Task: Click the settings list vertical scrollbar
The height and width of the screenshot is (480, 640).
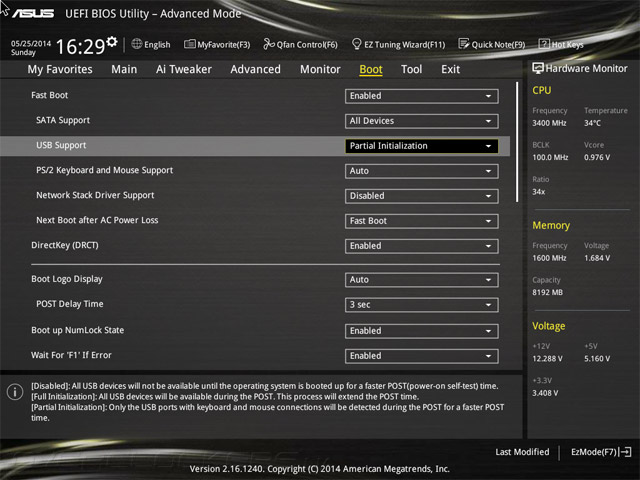Action: point(517,142)
